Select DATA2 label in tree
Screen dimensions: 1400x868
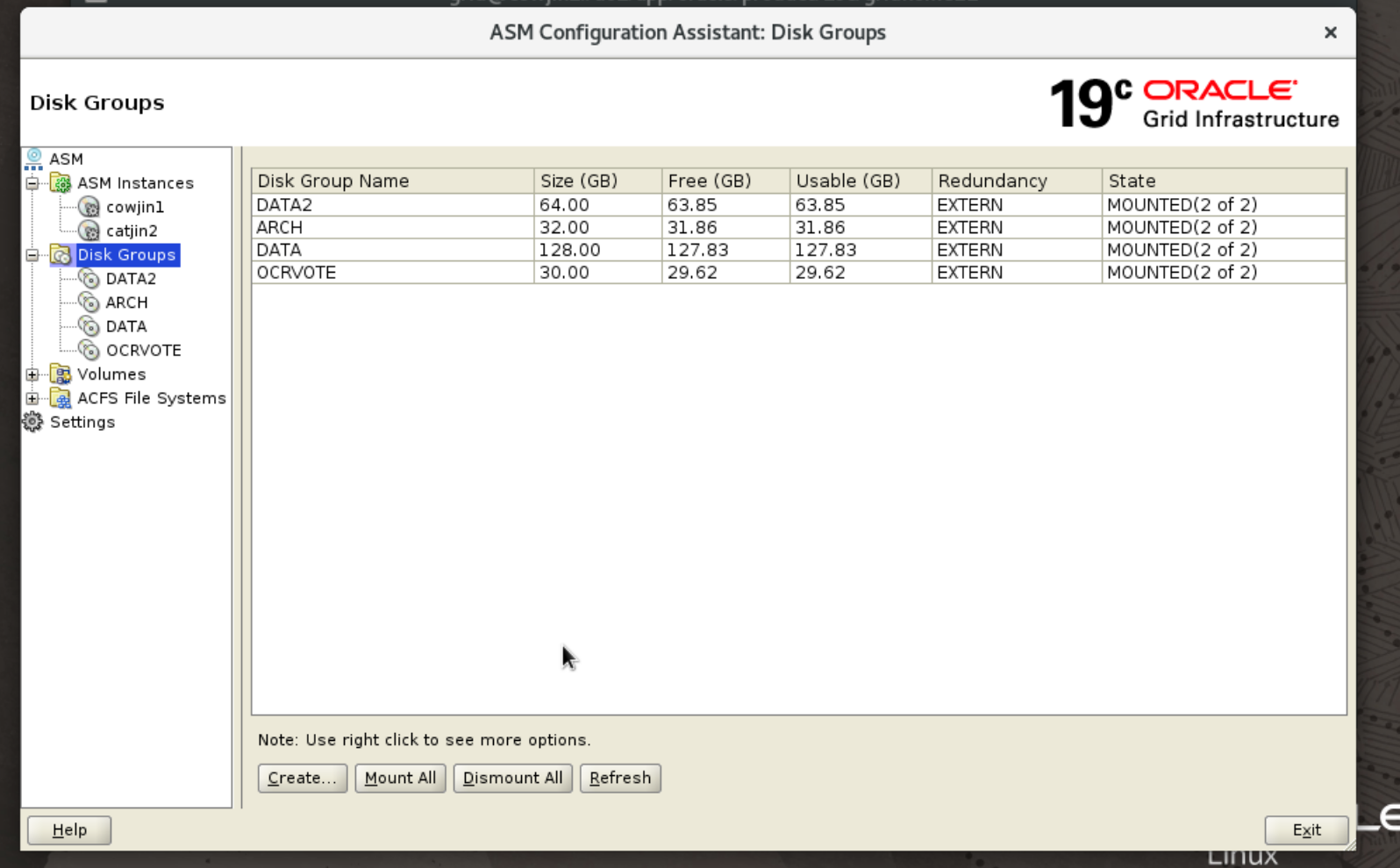pyautogui.click(x=131, y=278)
